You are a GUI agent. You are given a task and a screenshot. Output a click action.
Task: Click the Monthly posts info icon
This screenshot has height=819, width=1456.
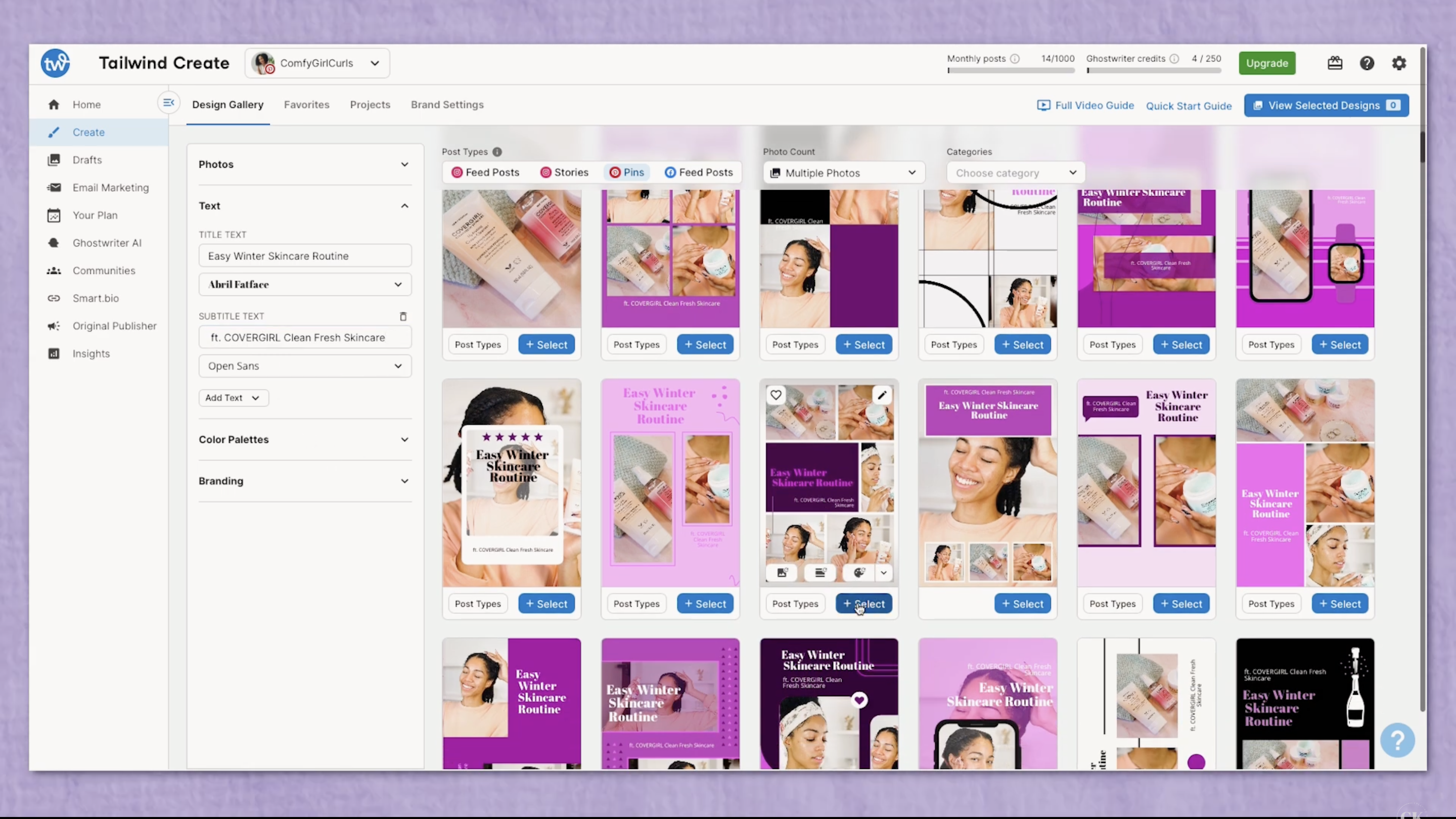pos(1015,58)
